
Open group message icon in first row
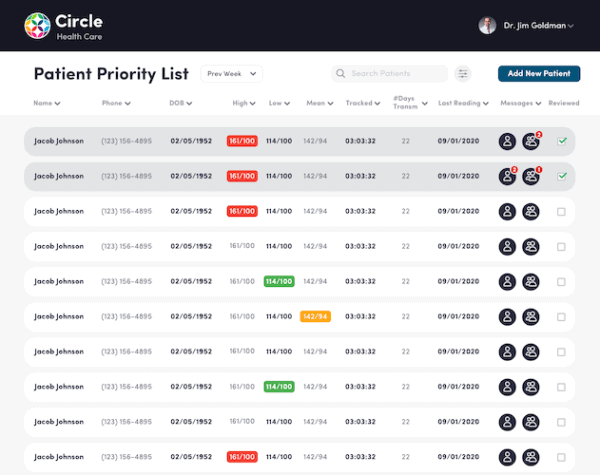(x=531, y=141)
